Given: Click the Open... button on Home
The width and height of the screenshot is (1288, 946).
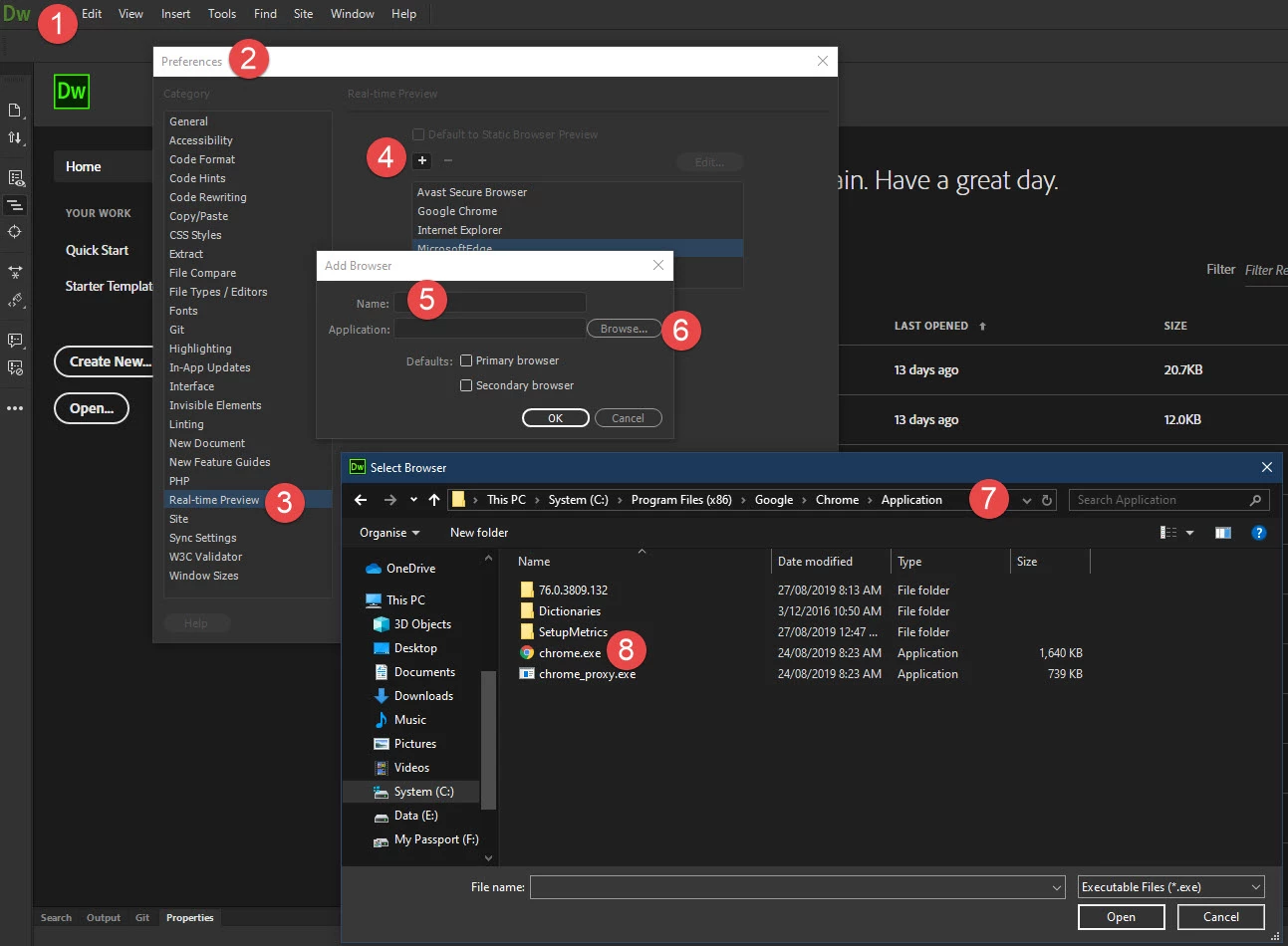Looking at the screenshot, I should coord(92,408).
